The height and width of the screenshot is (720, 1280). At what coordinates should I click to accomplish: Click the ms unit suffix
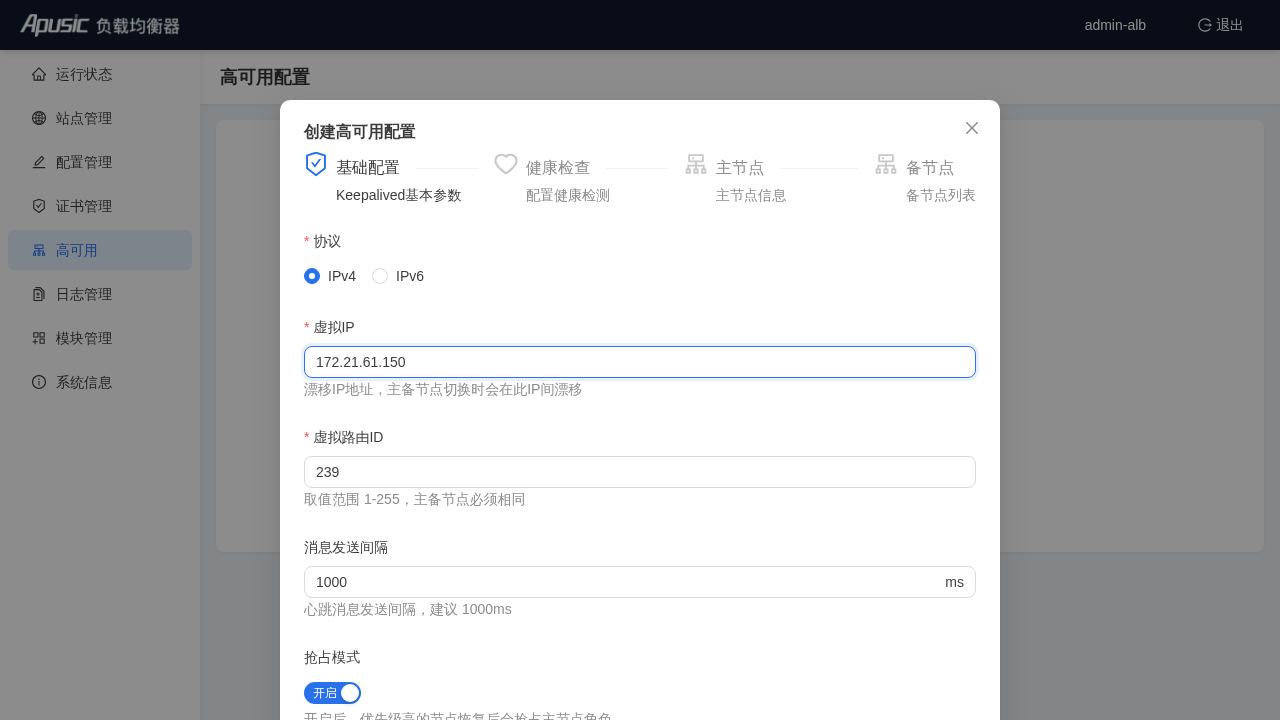pos(954,582)
